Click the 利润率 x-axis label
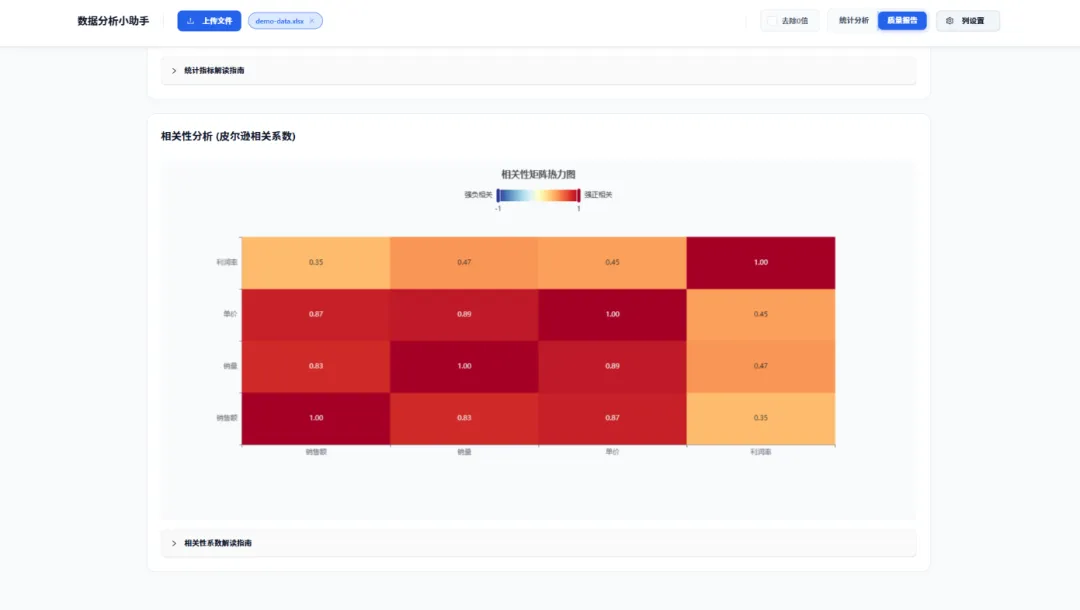1080x610 pixels. (x=760, y=452)
